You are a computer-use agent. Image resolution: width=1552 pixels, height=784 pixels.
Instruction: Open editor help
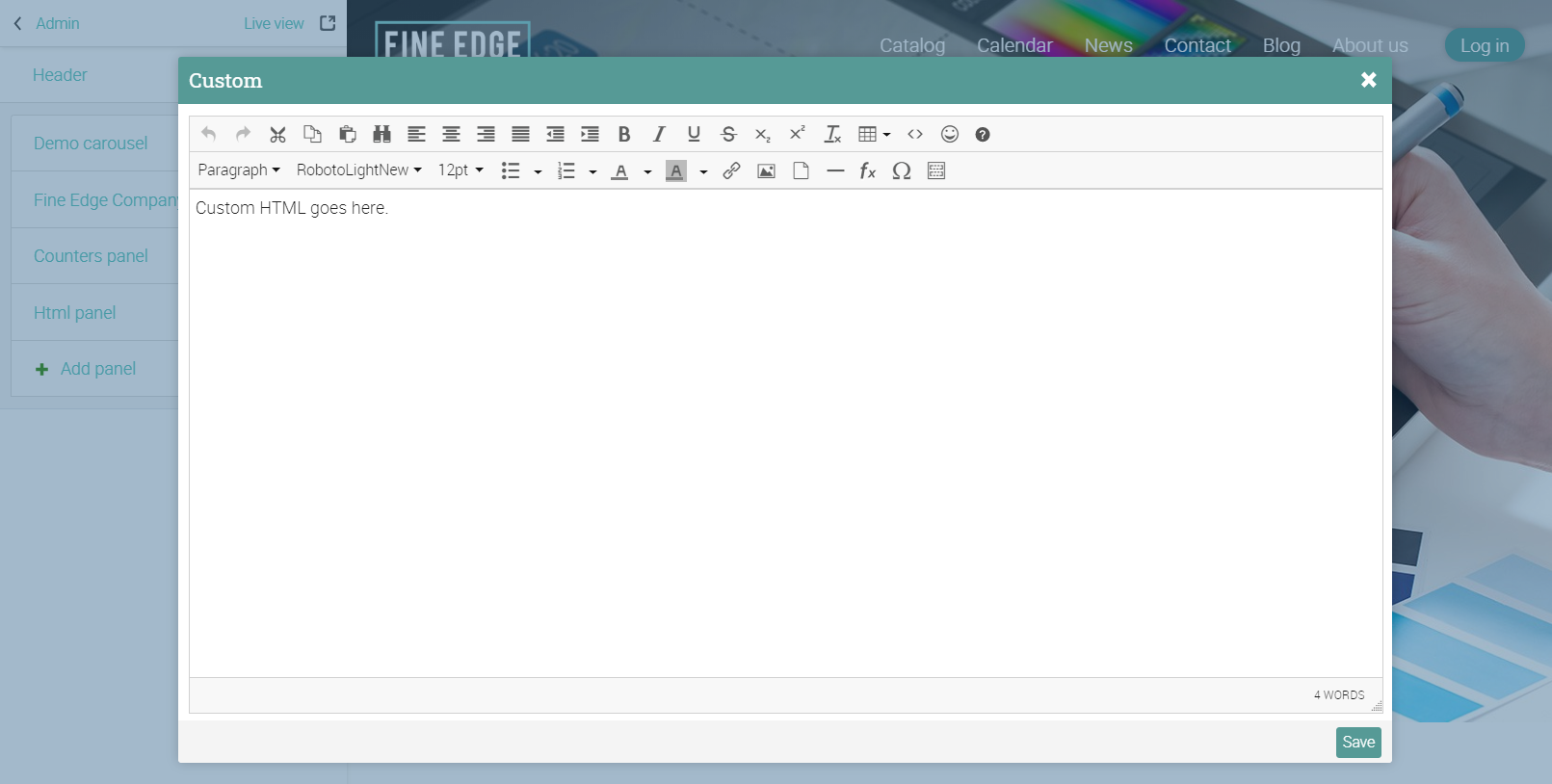tap(983, 134)
